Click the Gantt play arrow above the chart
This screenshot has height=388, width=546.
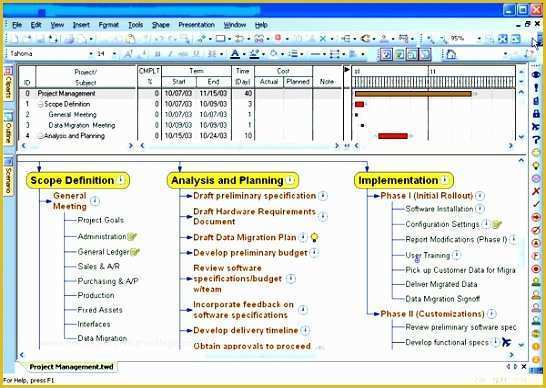coord(347,70)
